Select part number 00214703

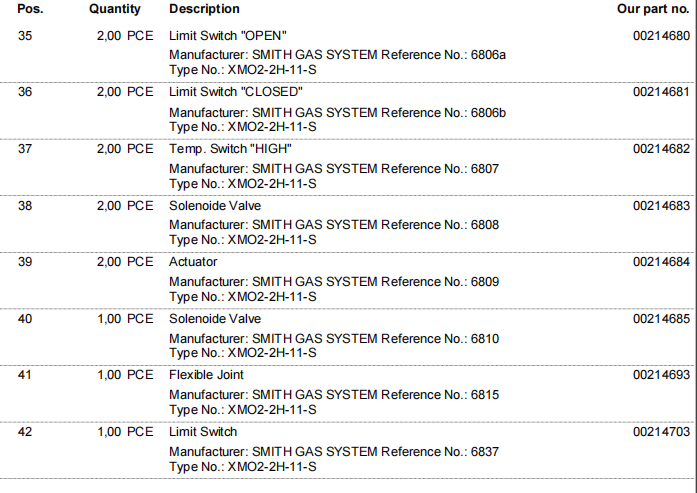pos(661,432)
